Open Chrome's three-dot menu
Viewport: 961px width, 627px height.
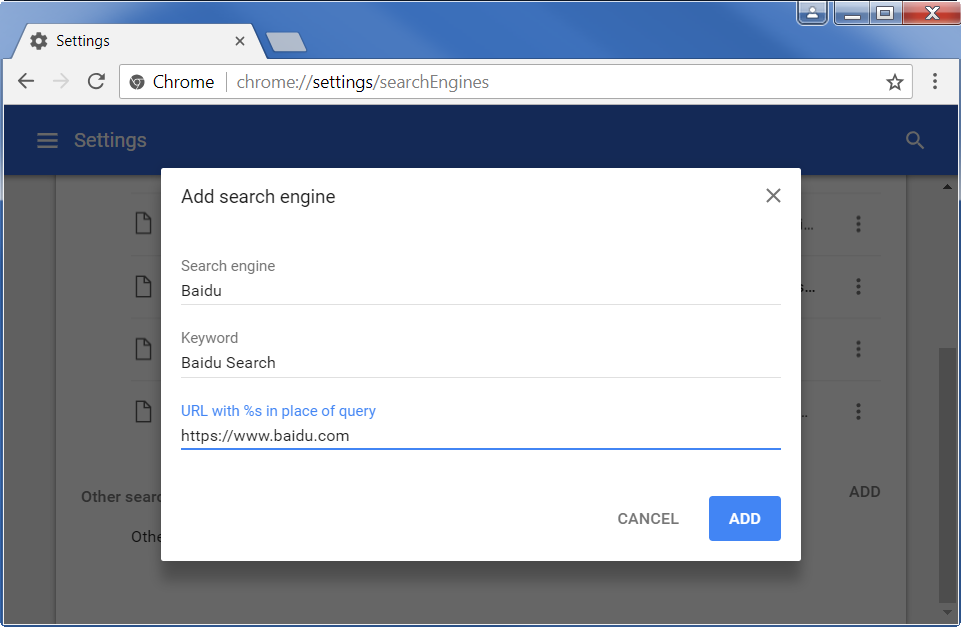tap(935, 82)
